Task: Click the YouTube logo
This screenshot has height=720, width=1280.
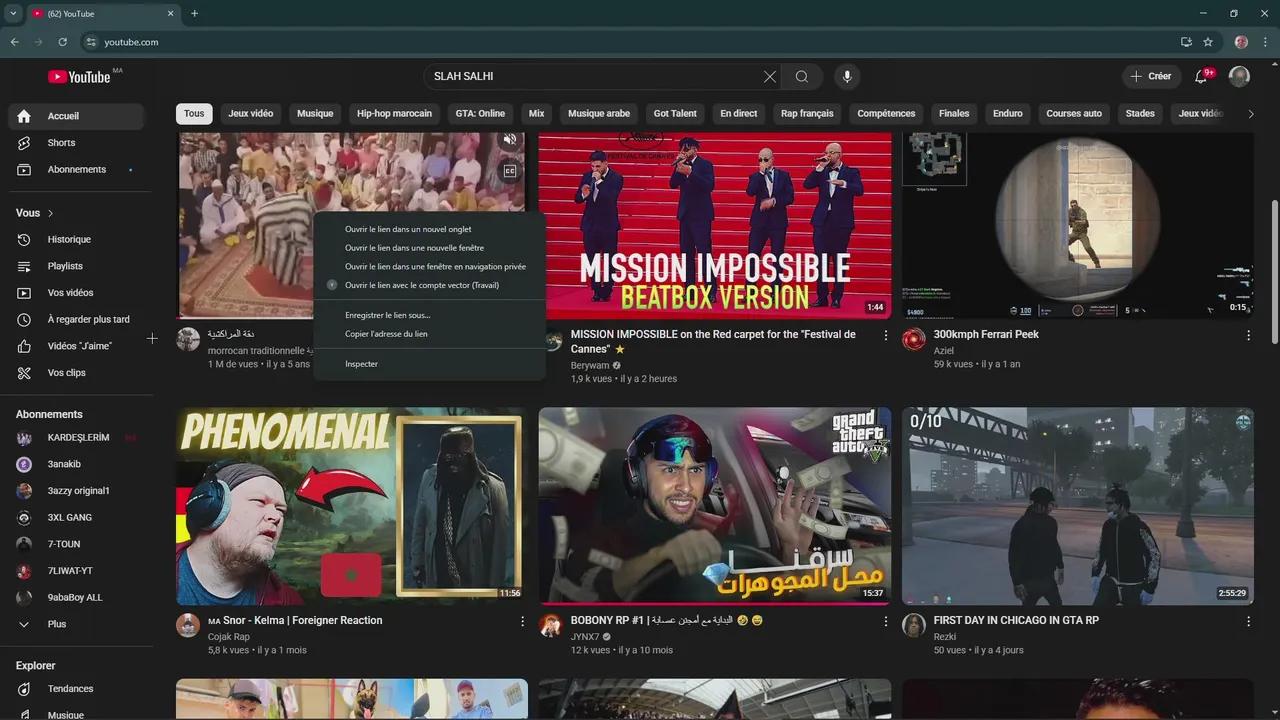Action: click(x=79, y=77)
